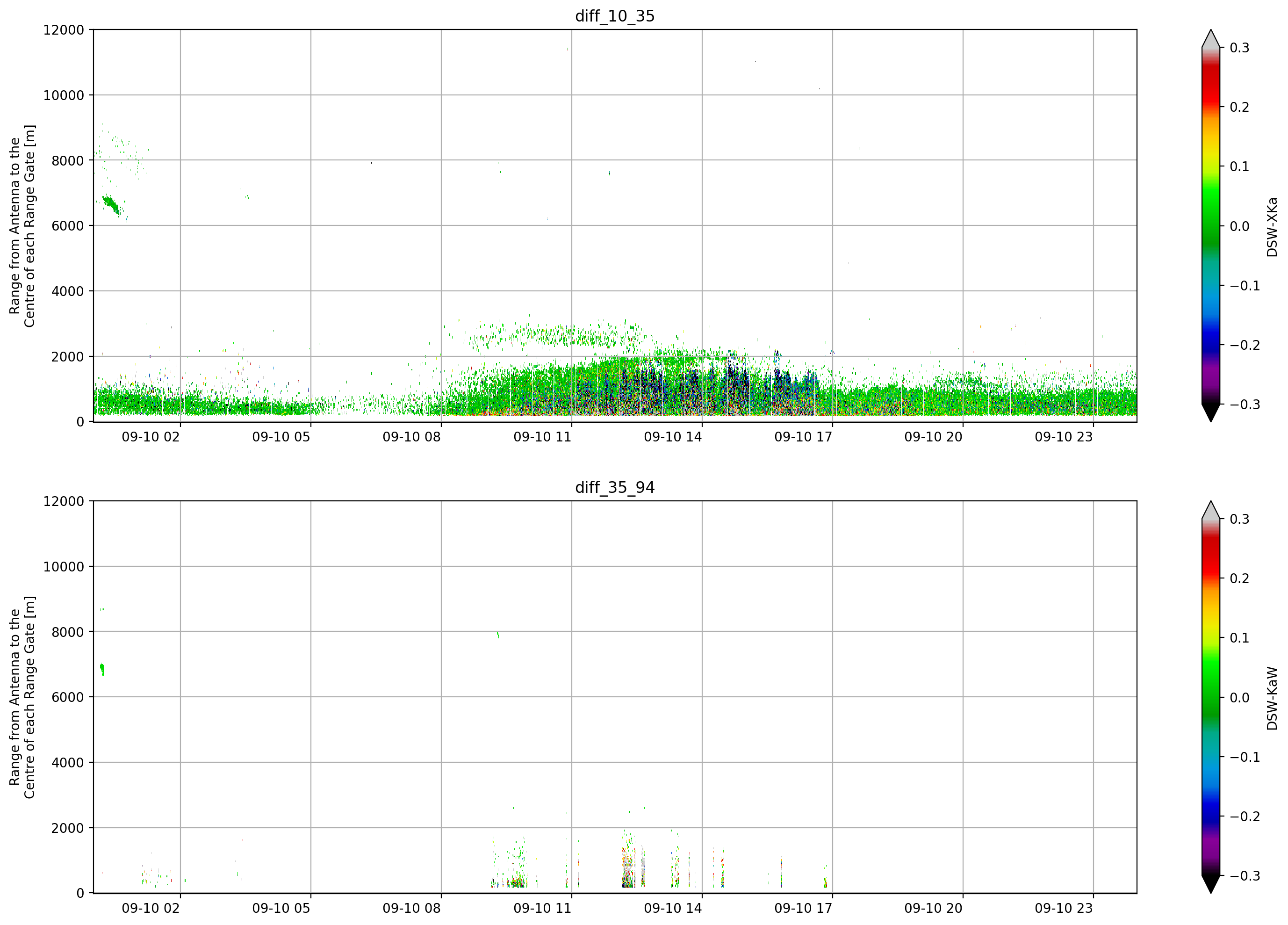Click '09-10 02' time label under diff_35_94
1288x925 pixels.
[151, 909]
